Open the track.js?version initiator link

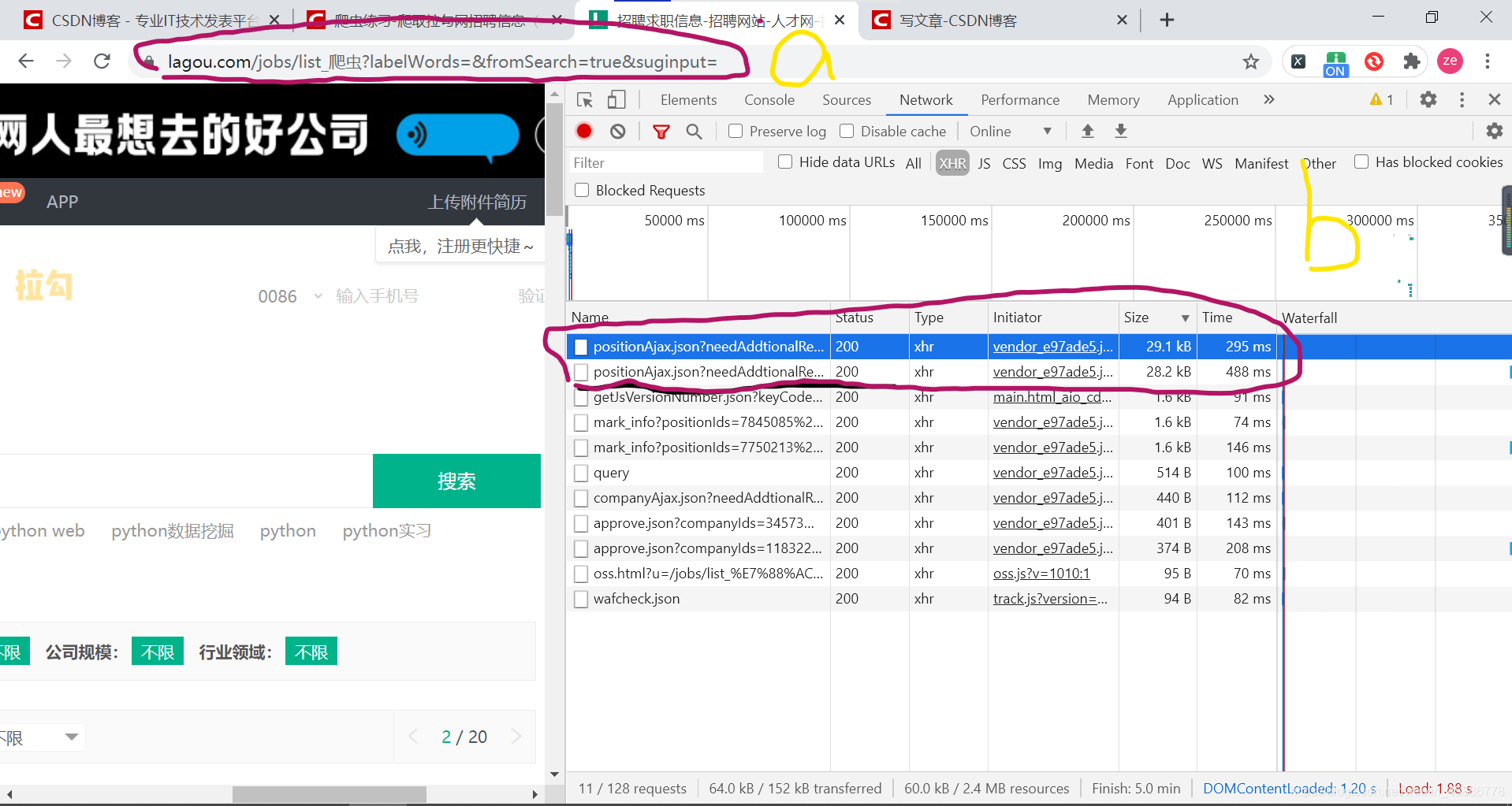(x=1050, y=599)
